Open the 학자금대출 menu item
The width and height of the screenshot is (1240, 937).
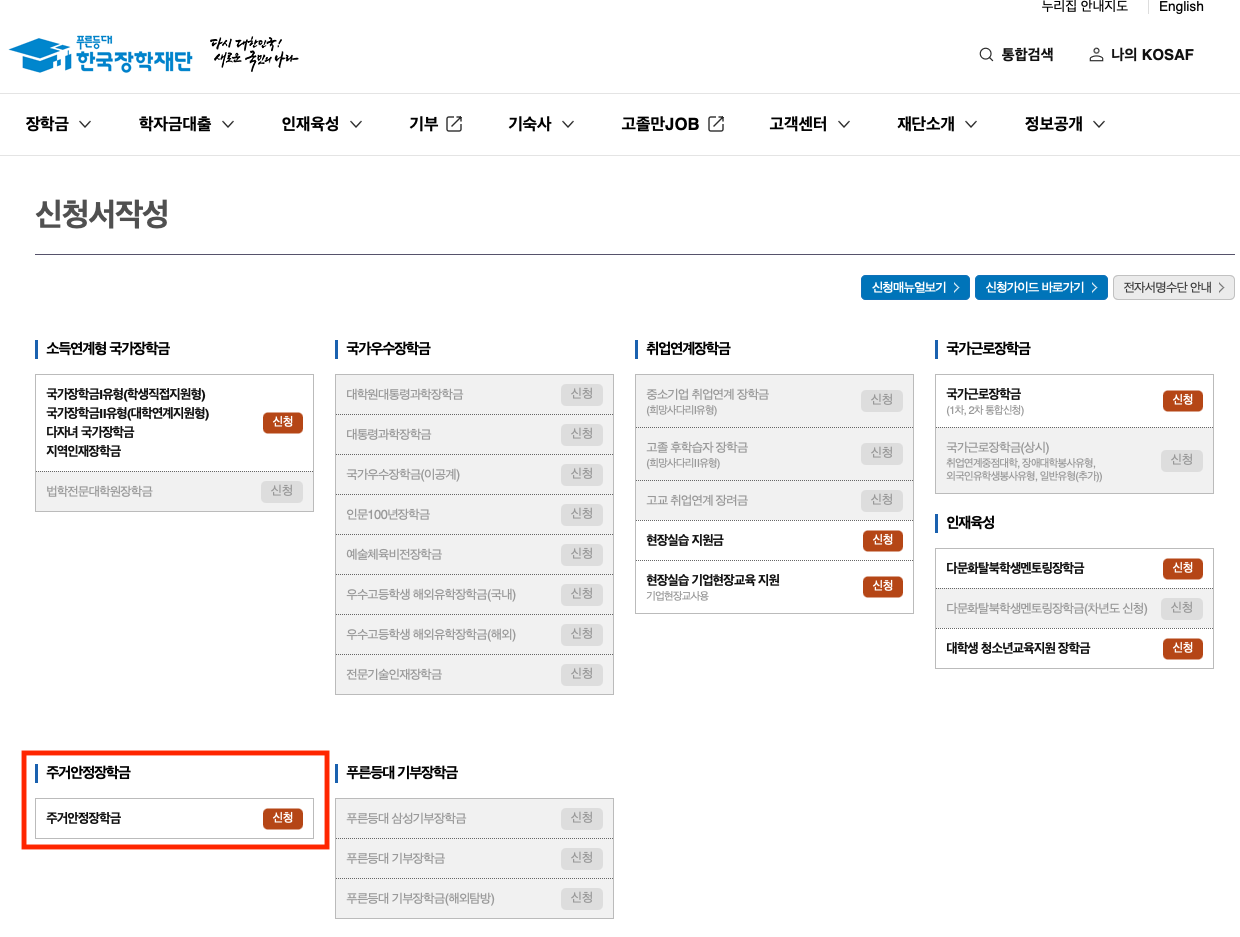pos(175,124)
